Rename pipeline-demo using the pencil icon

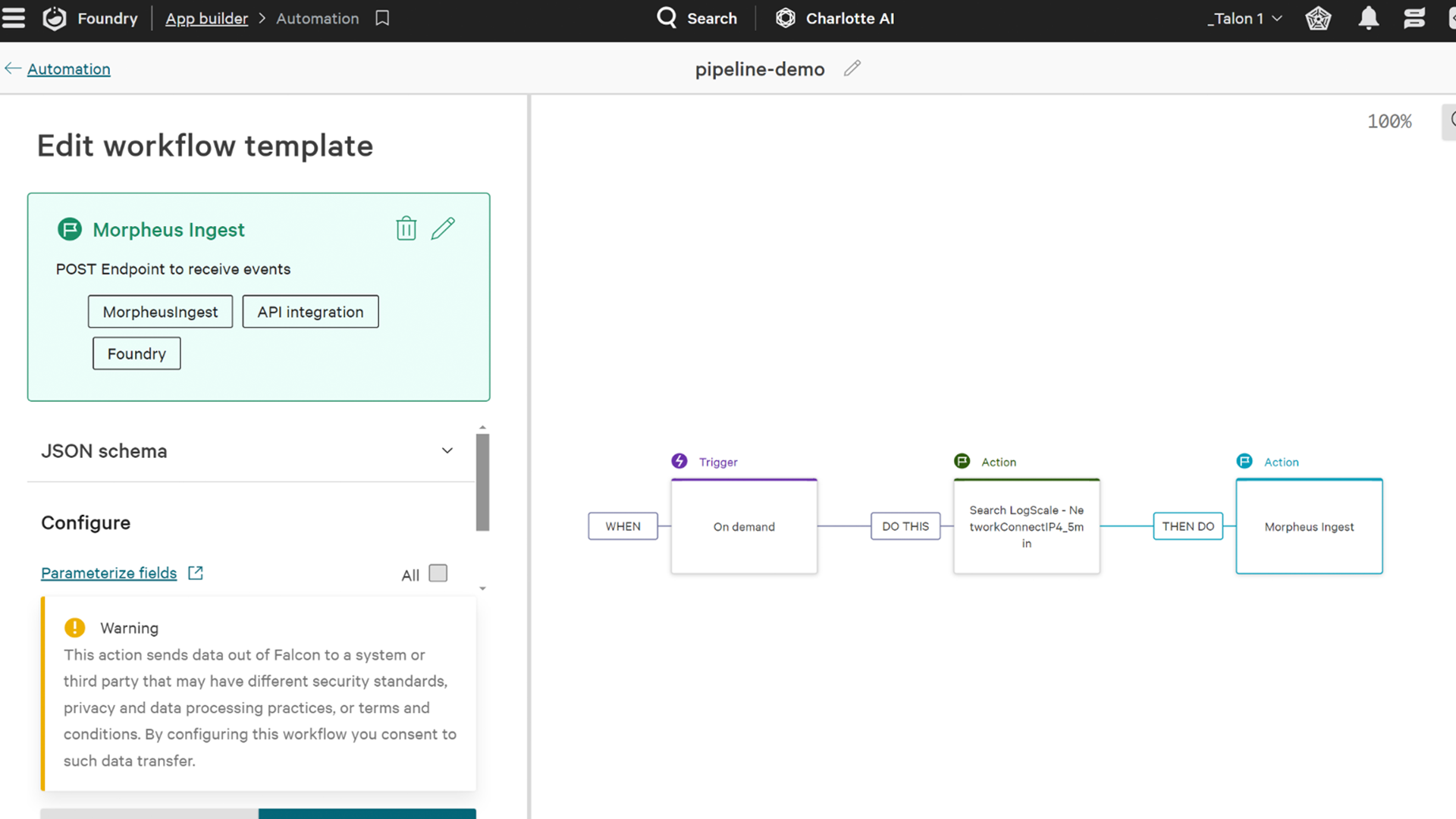click(852, 68)
